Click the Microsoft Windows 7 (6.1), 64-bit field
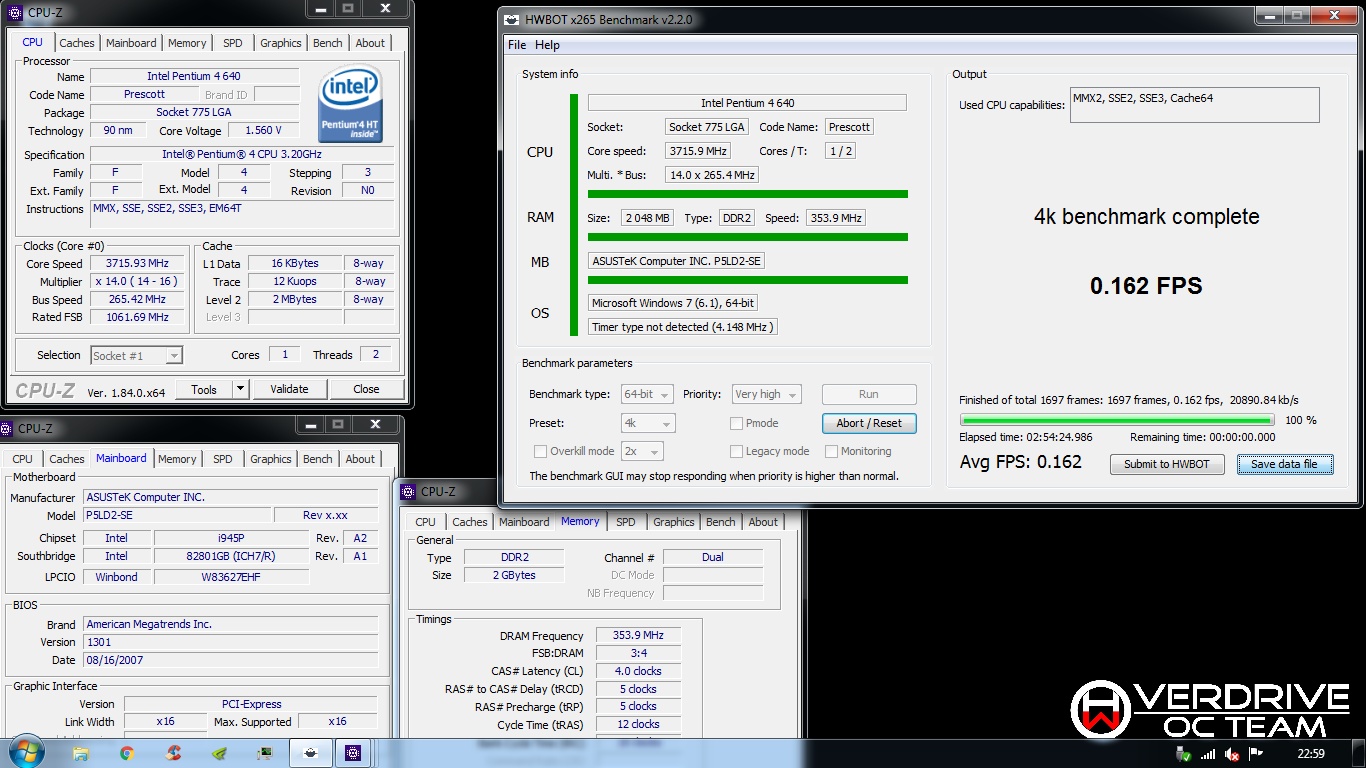This screenshot has height=768, width=1366. pyautogui.click(x=674, y=303)
